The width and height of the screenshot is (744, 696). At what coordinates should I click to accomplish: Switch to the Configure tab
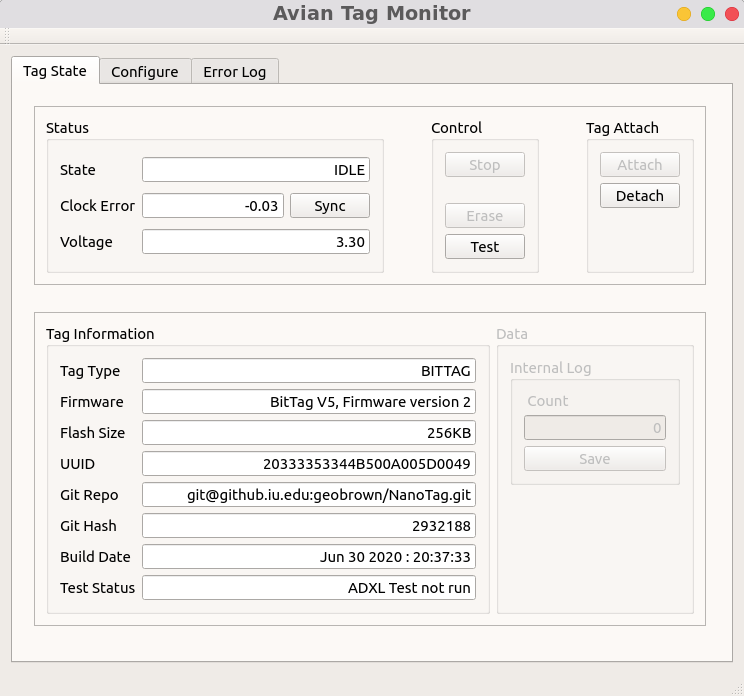145,72
